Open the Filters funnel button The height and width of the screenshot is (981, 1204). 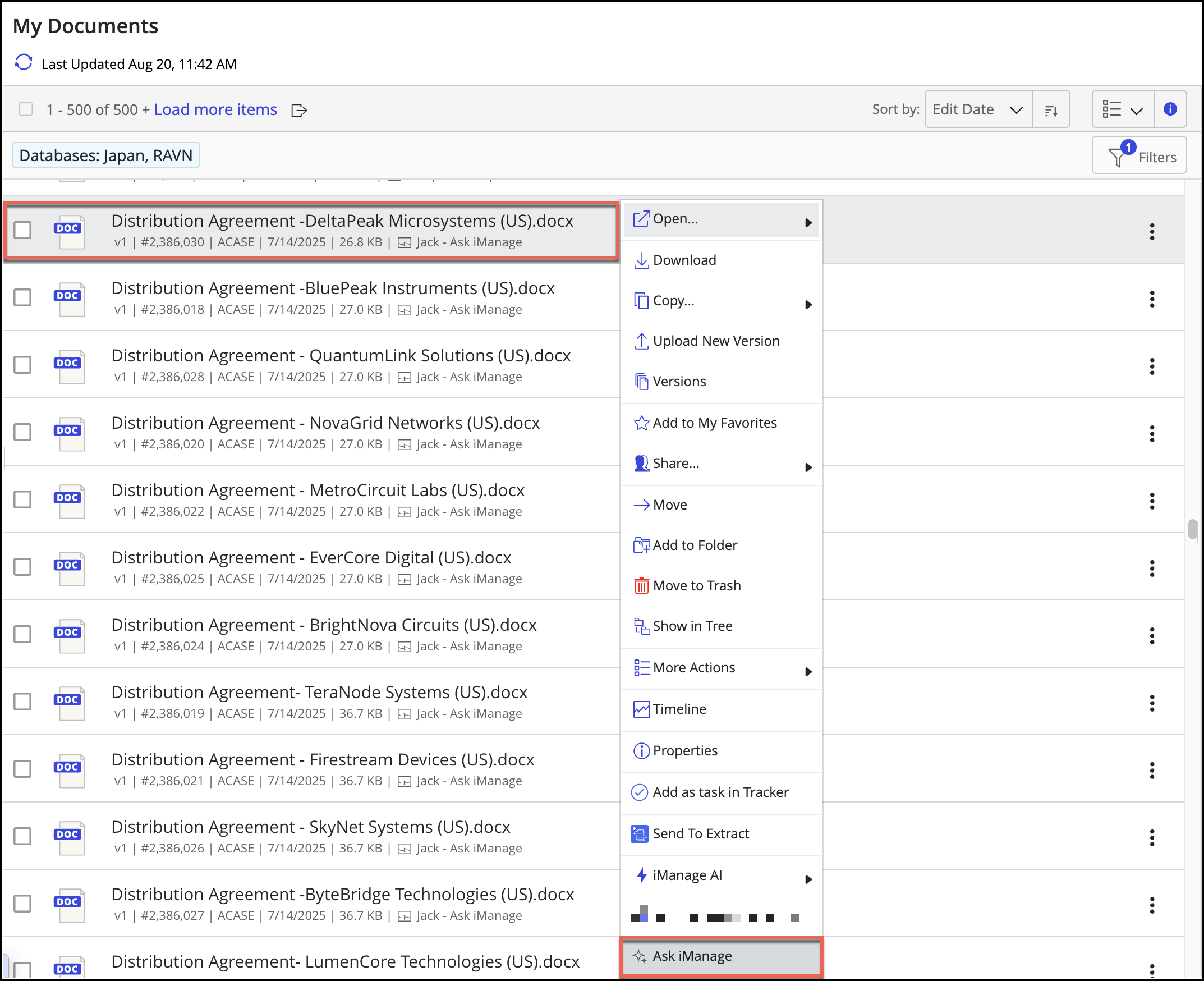click(x=1138, y=156)
